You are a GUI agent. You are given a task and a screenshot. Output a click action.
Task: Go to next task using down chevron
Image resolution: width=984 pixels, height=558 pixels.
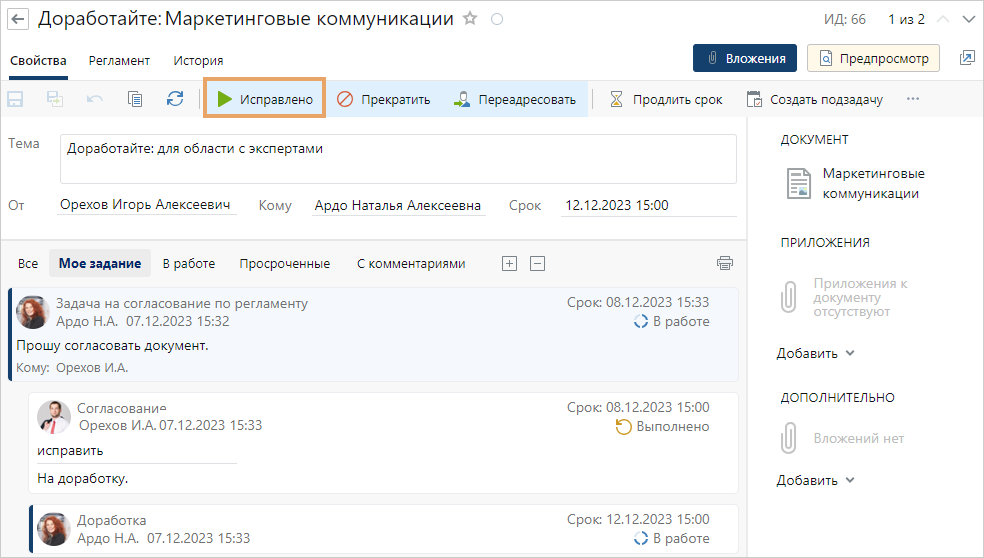pos(966,19)
